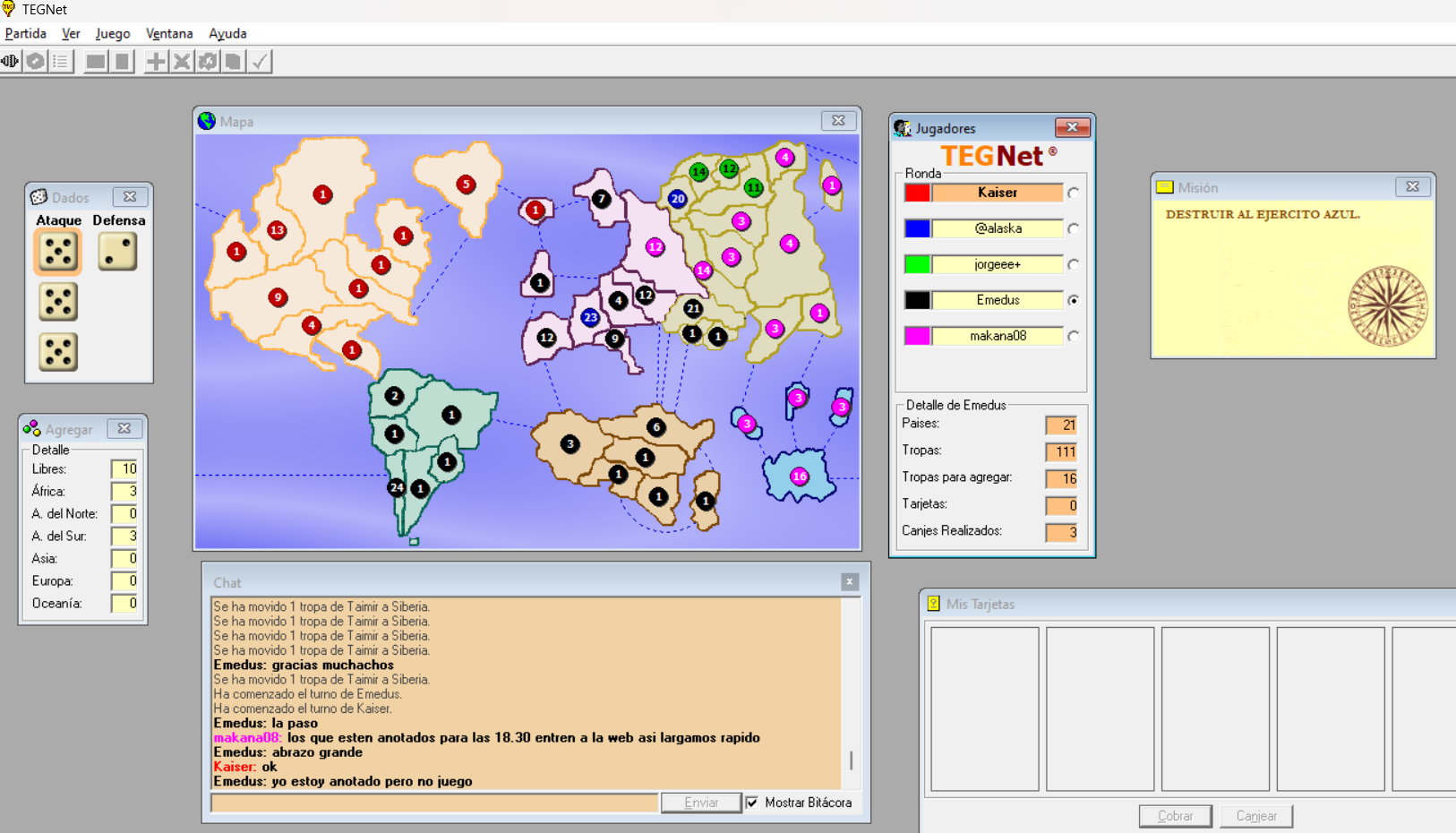Viewport: 1456px width, 833px height.
Task: Click the connect to server toolbar icon
Action: [x=10, y=61]
